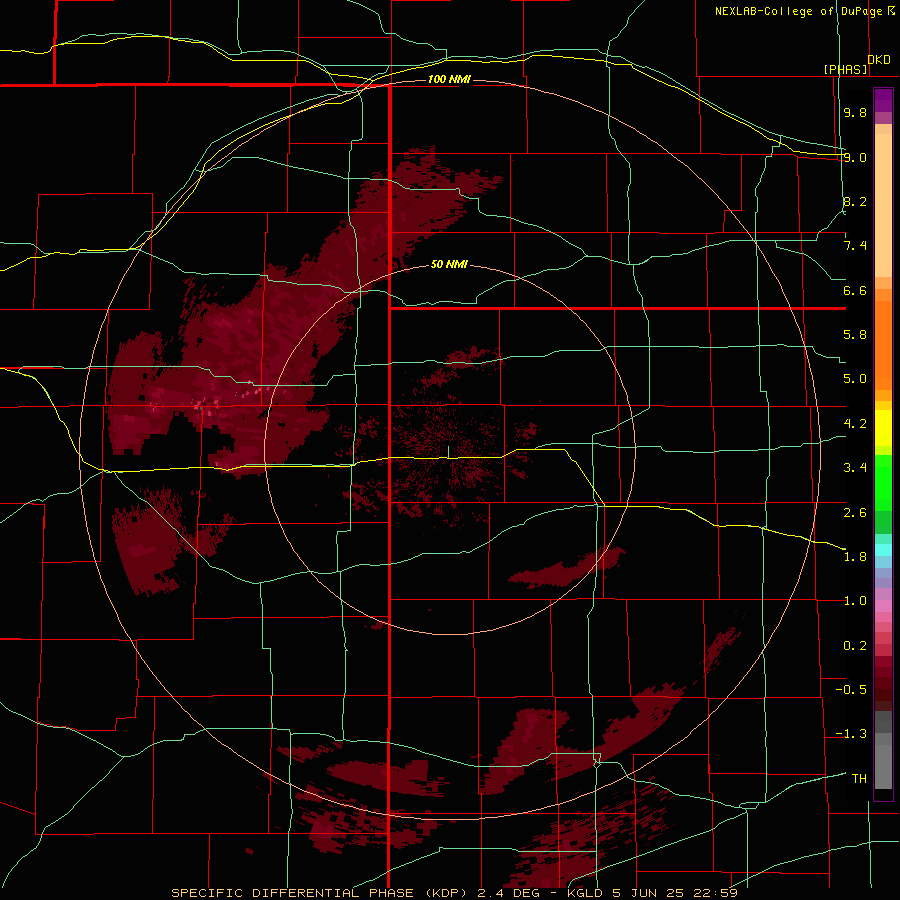Screen dimensions: 900x900
Task: Click the bright green color bar segment
Action: coord(883,483)
